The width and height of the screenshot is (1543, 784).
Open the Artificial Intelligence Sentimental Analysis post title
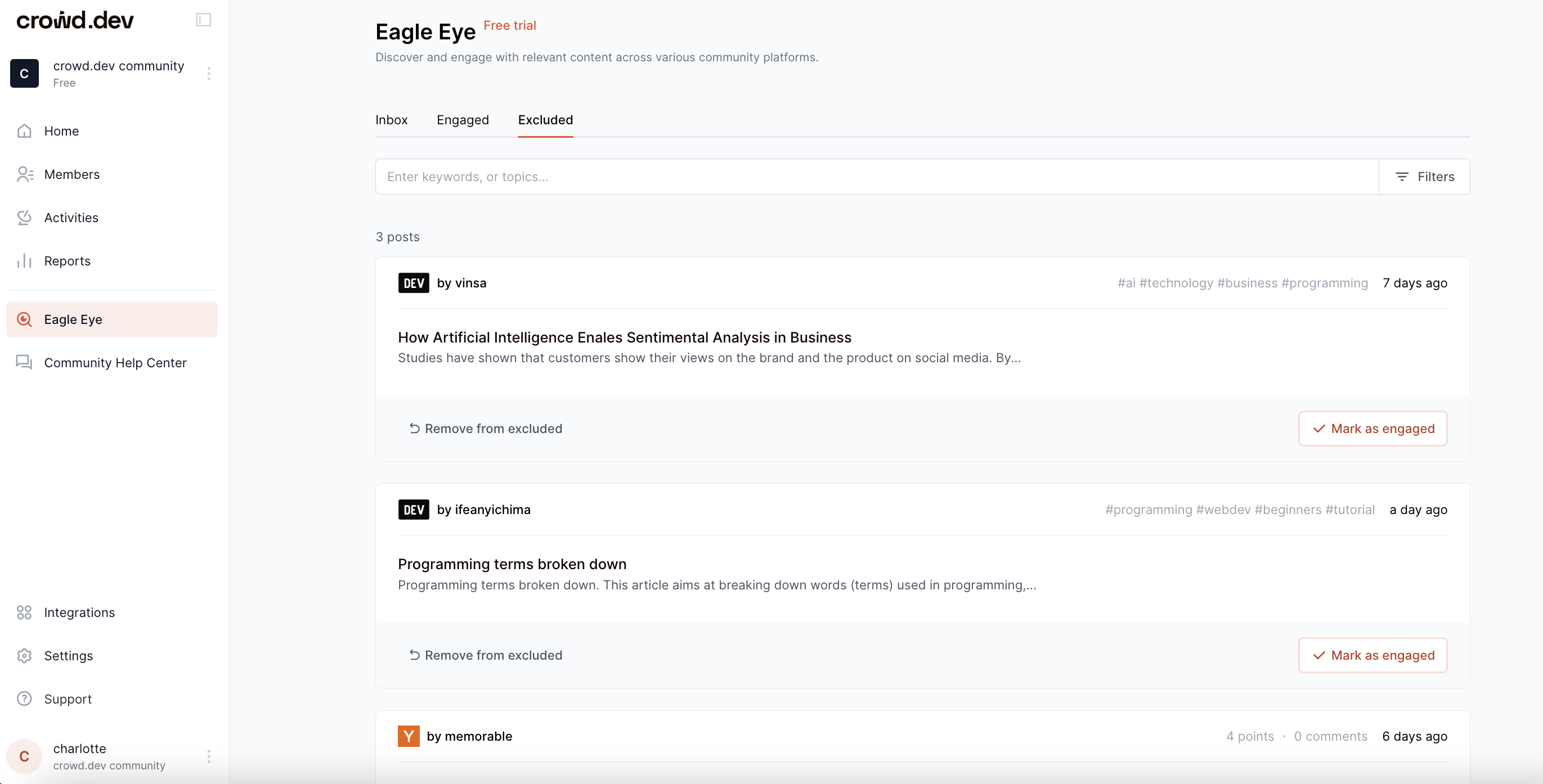(624, 337)
